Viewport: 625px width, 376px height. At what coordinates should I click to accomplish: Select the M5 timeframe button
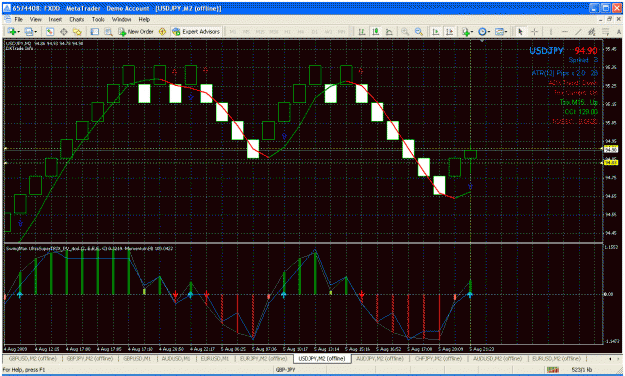point(246,31)
